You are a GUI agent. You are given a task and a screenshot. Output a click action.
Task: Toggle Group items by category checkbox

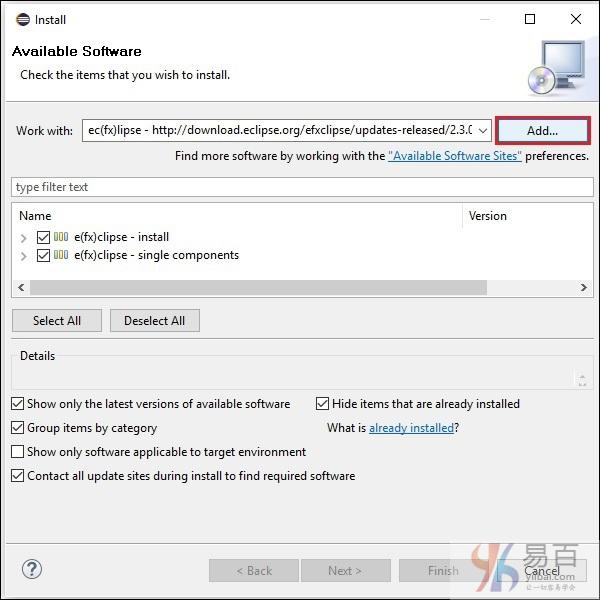click(18, 427)
